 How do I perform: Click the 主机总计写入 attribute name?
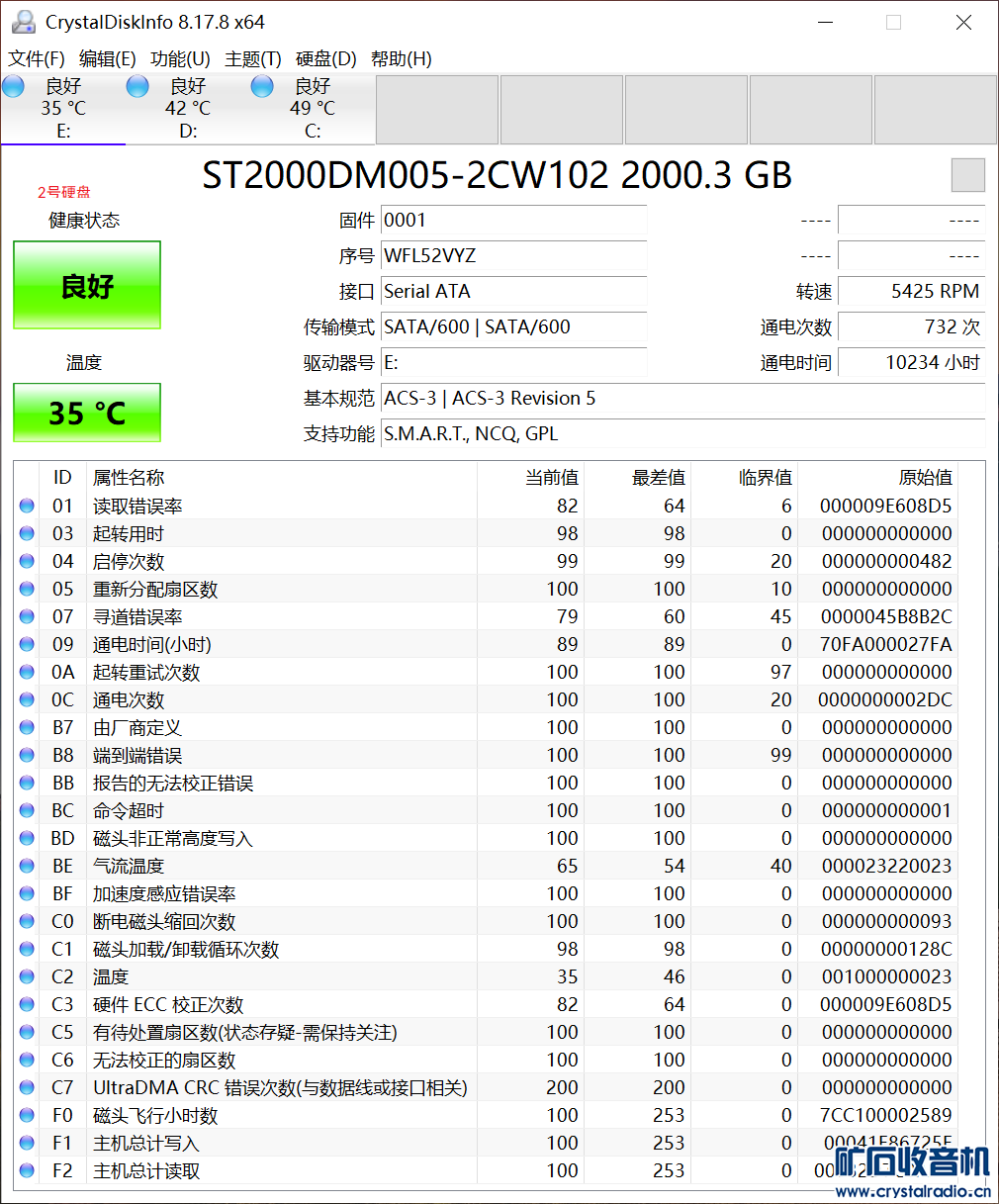(x=146, y=1143)
